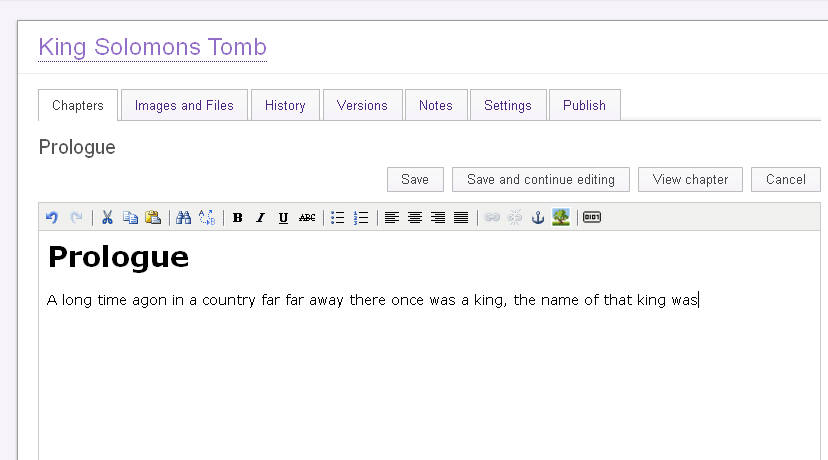
Task: Cut selected text with scissors icon
Action: coord(107,217)
